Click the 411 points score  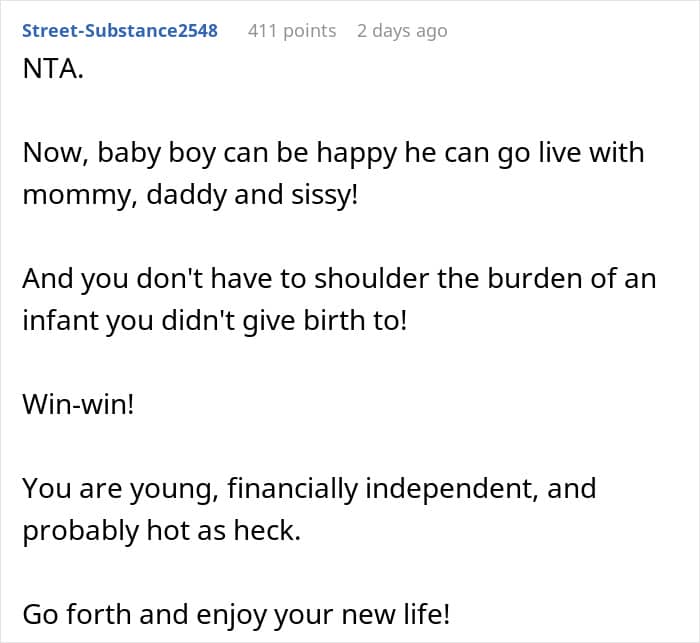pos(292,31)
